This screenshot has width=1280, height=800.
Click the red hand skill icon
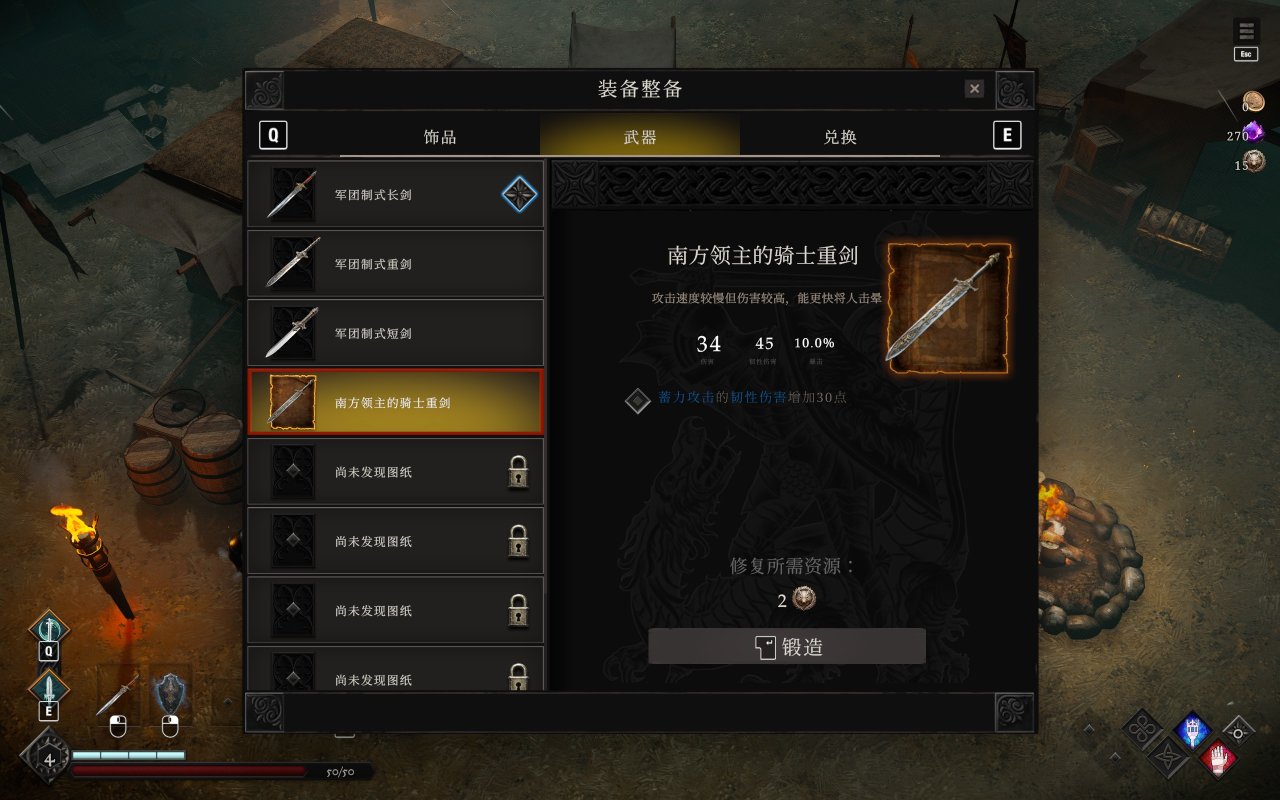coord(1217,759)
